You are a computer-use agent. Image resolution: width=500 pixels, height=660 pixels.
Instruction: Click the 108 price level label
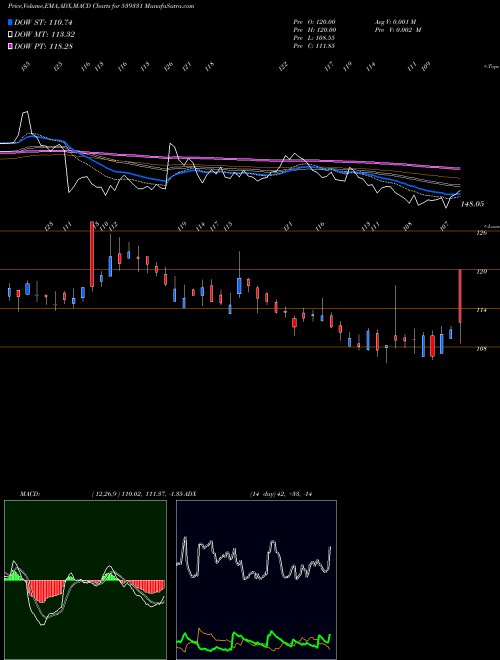[x=481, y=349]
